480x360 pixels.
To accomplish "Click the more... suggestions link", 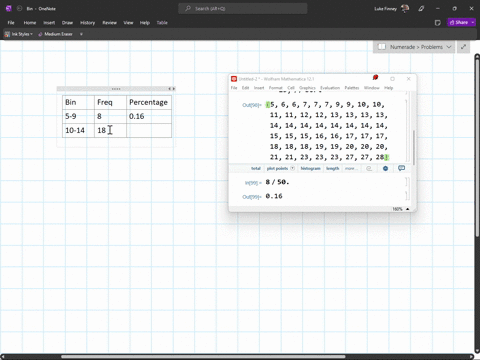I will coord(351,168).
